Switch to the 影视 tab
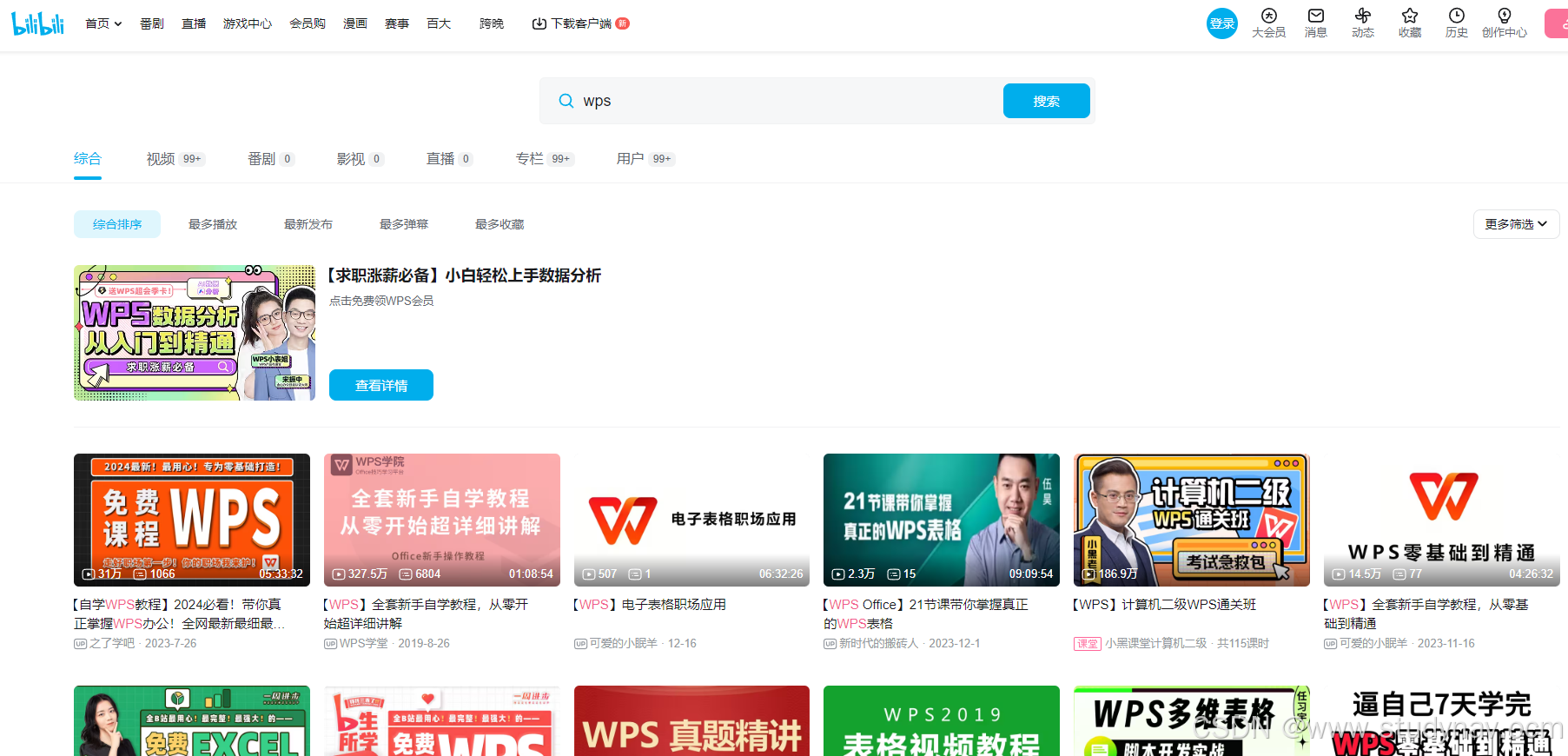 [x=360, y=159]
